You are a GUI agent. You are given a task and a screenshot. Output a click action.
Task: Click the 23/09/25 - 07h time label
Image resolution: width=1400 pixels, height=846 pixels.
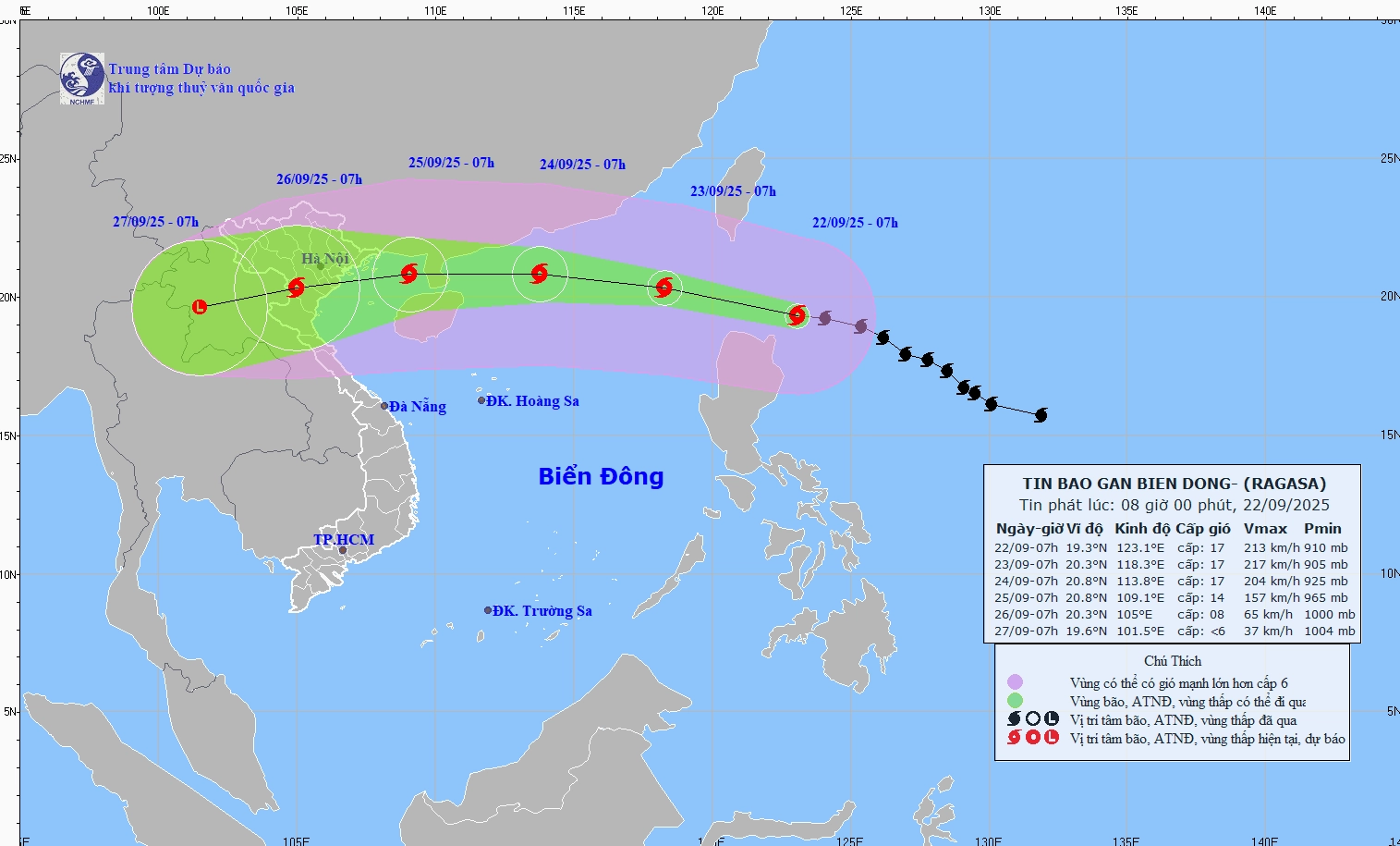pos(733,191)
